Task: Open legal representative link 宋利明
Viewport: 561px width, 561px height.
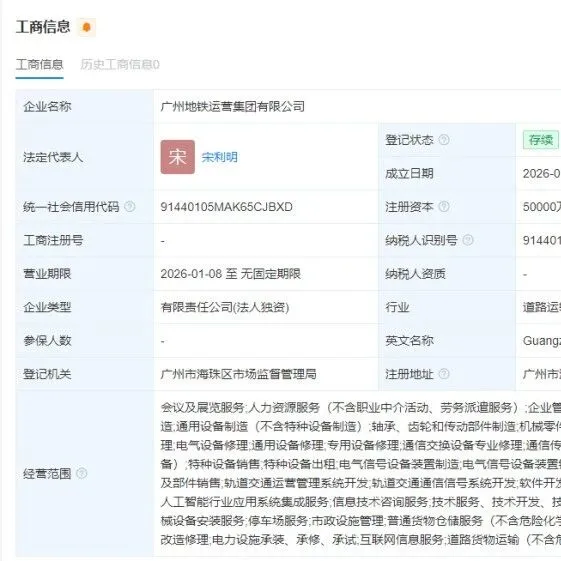Action: 219,157
